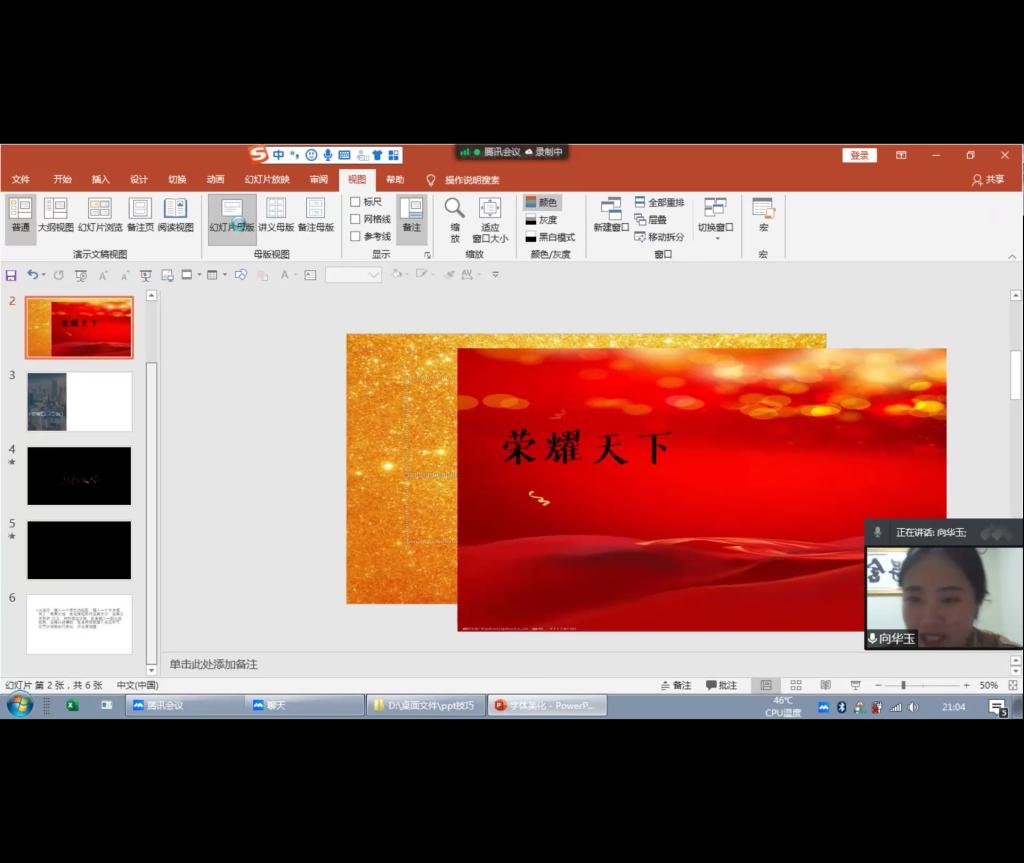Viewport: 1024px width, 863px height.
Task: Toggle the Guides (参考线) checkbox
Action: pyautogui.click(x=355, y=237)
